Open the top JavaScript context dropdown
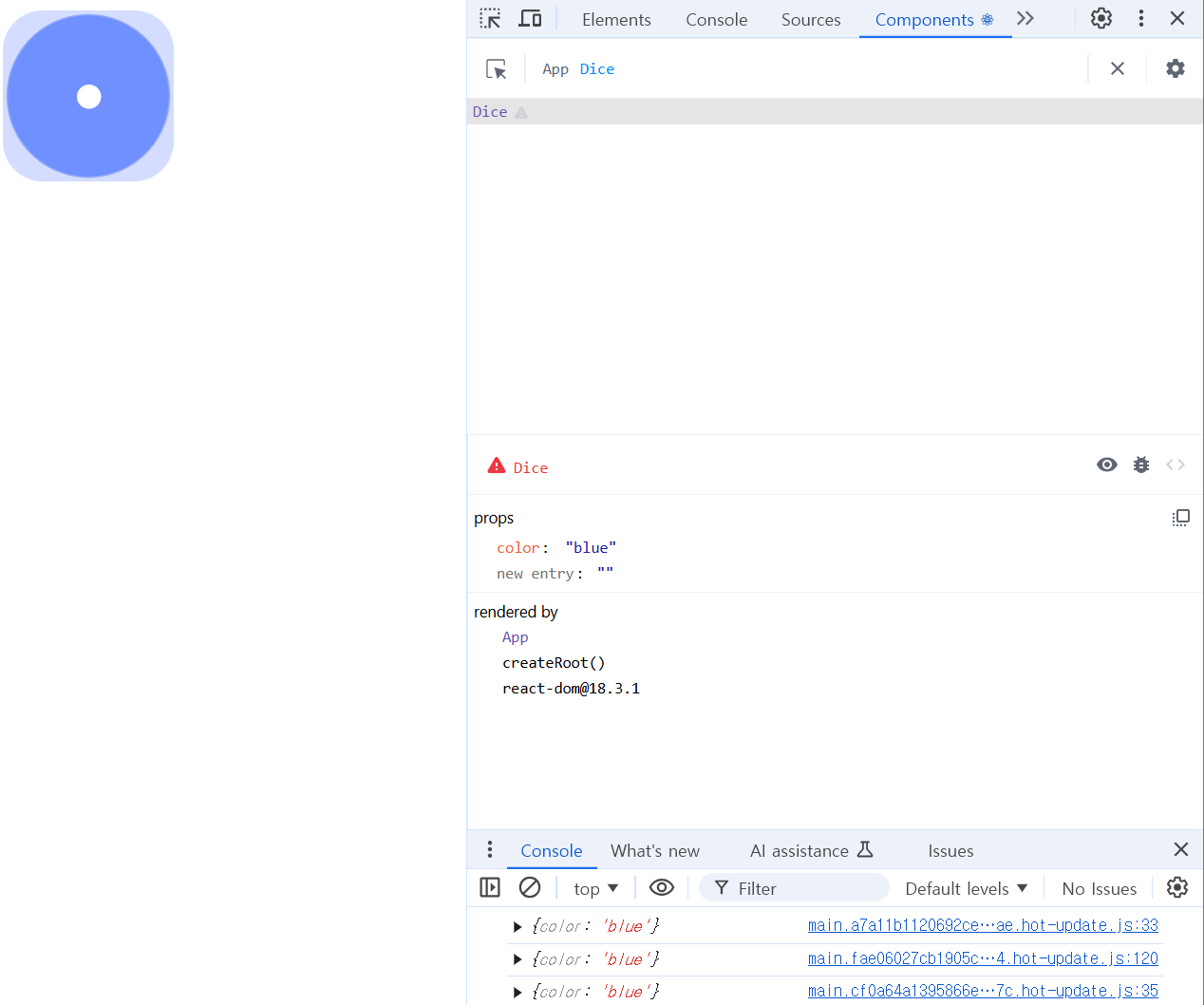The height and width of the screenshot is (1005, 1204). pos(595,888)
